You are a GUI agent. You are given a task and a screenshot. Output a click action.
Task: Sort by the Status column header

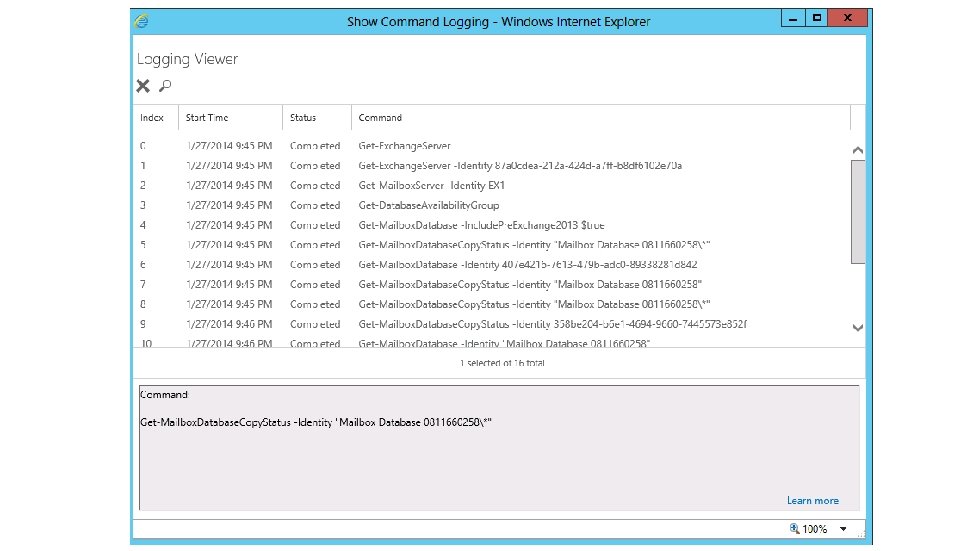click(x=303, y=117)
